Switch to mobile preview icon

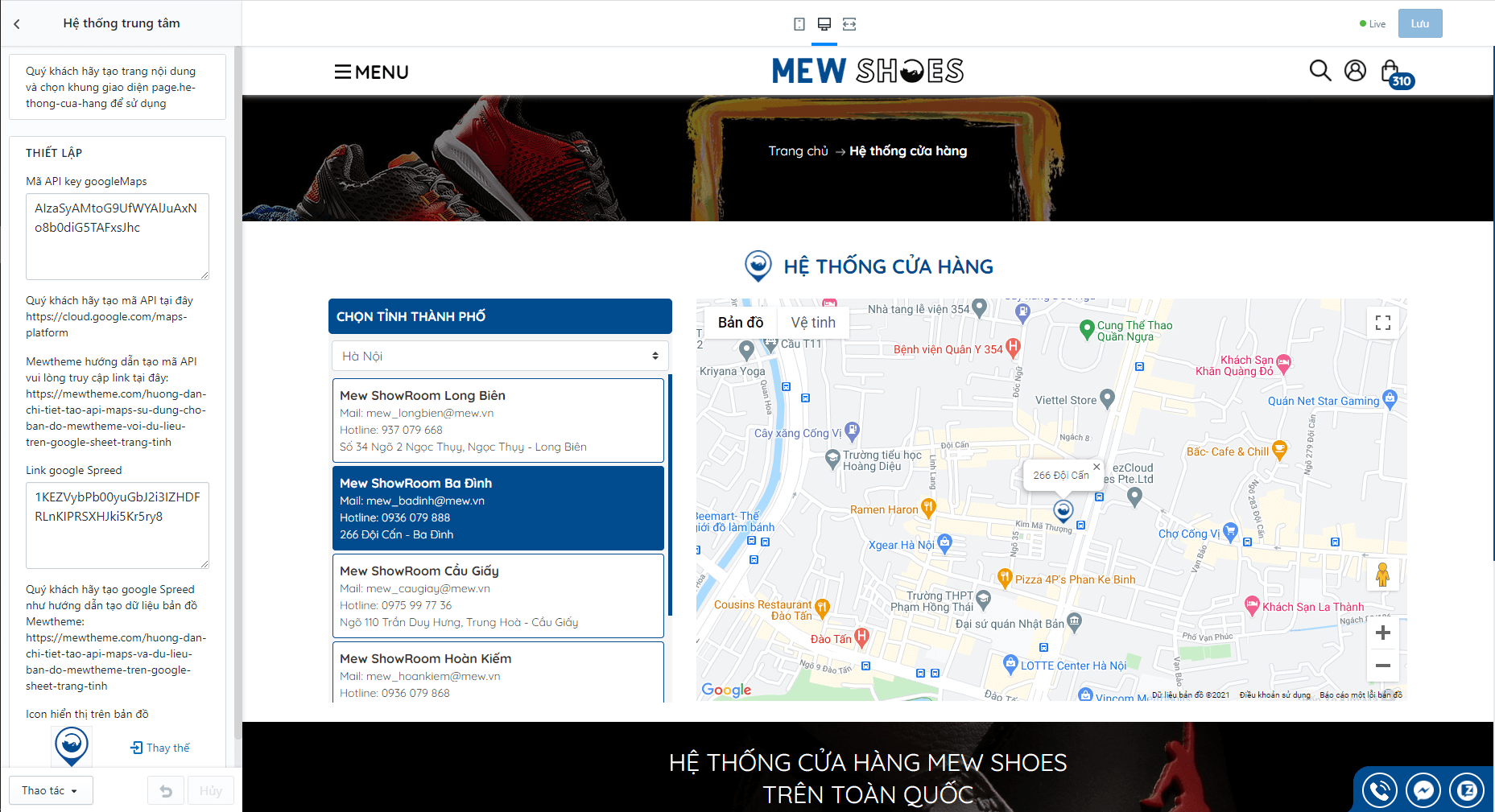(x=799, y=24)
